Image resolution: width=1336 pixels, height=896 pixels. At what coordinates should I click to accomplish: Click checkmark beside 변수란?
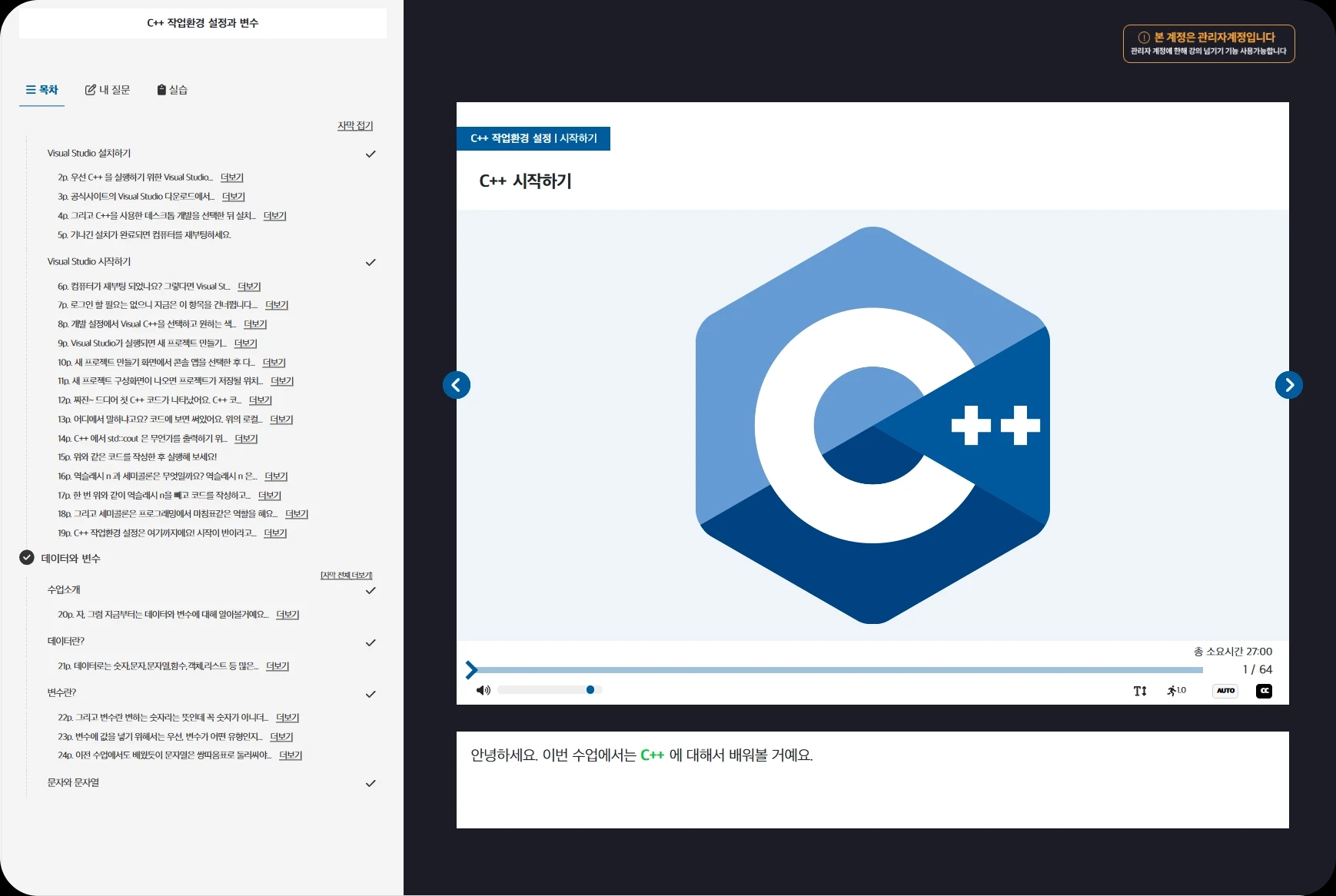point(371,693)
